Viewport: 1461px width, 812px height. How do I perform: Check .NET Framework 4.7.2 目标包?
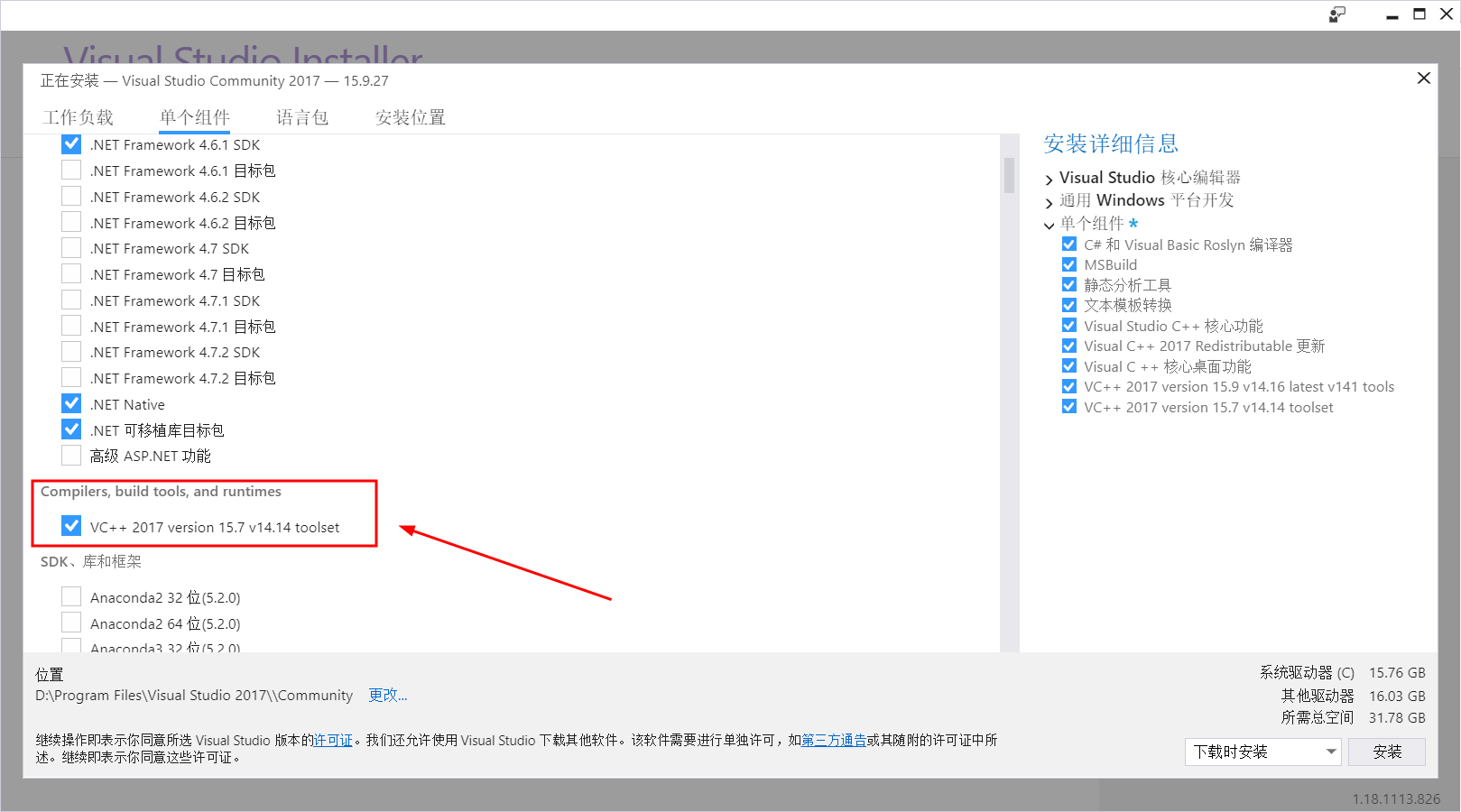[71, 378]
